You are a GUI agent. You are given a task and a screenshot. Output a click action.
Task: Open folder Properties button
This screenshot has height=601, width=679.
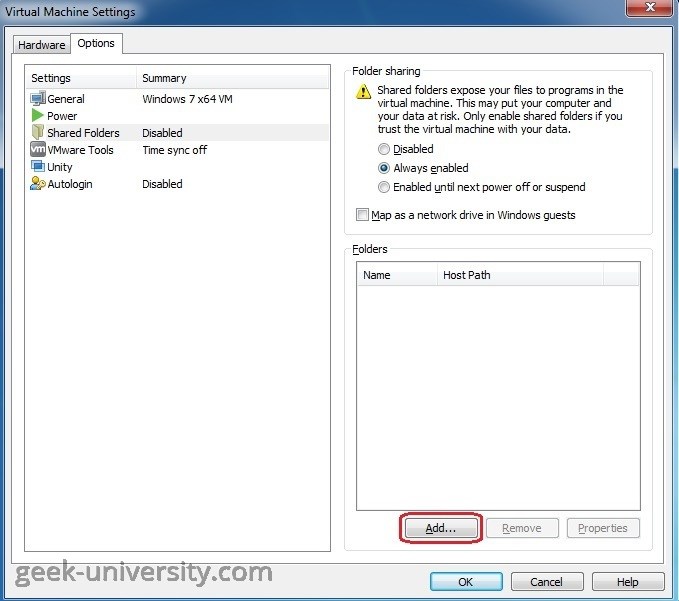pyautogui.click(x=603, y=528)
